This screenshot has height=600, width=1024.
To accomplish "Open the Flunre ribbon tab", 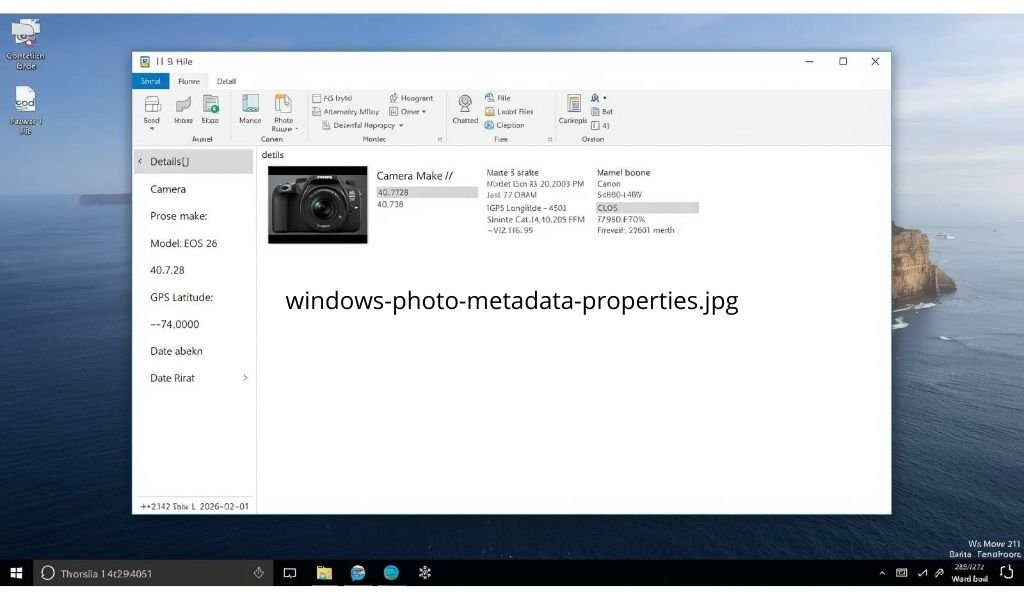I will pyautogui.click(x=189, y=81).
